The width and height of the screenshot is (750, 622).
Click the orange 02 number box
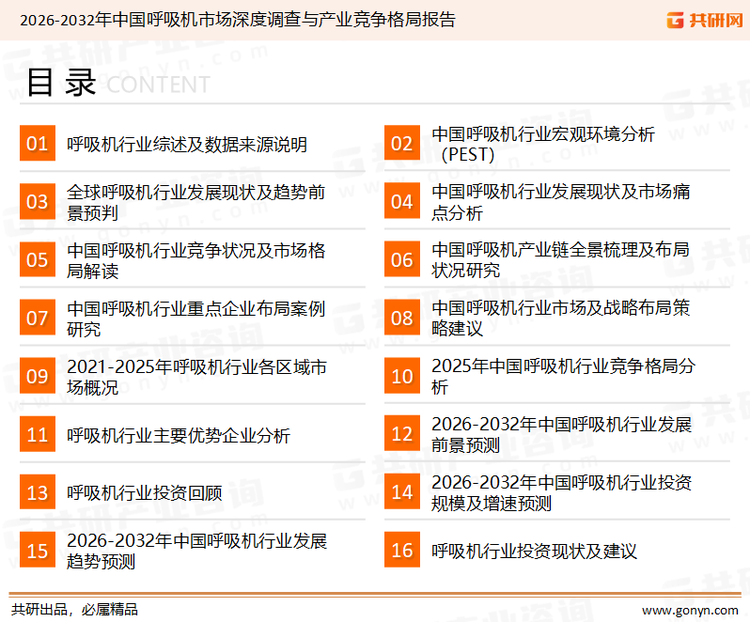click(402, 143)
